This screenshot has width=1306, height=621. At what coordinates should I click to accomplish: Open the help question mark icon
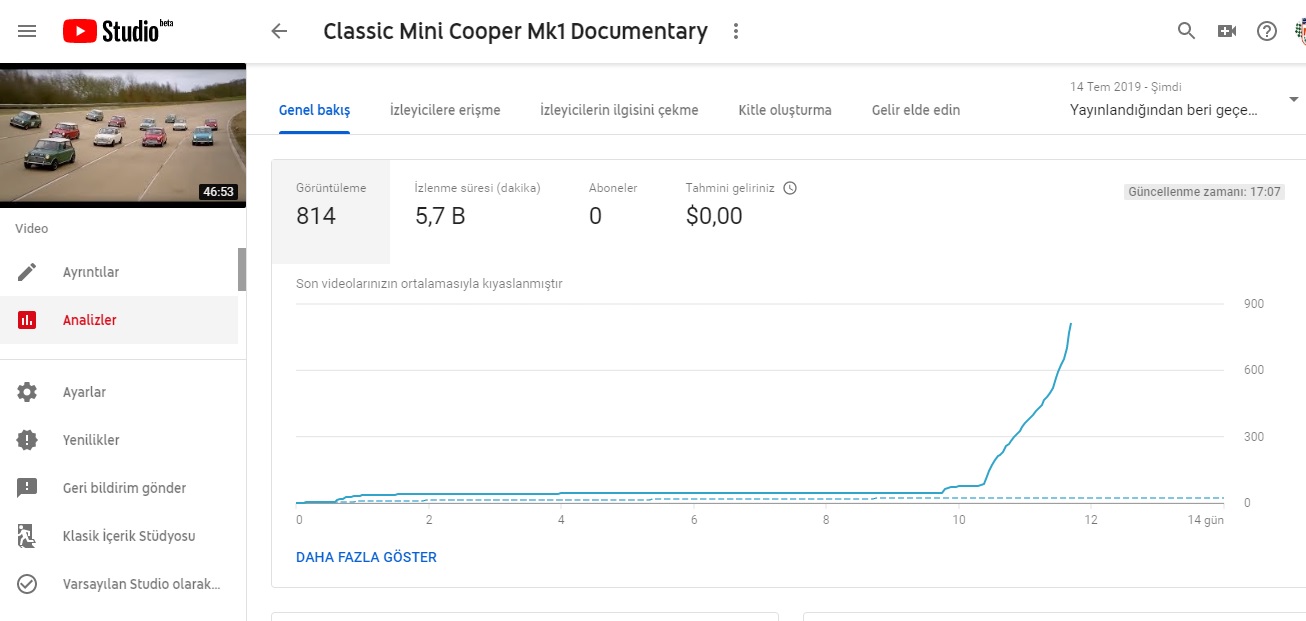click(x=1267, y=31)
